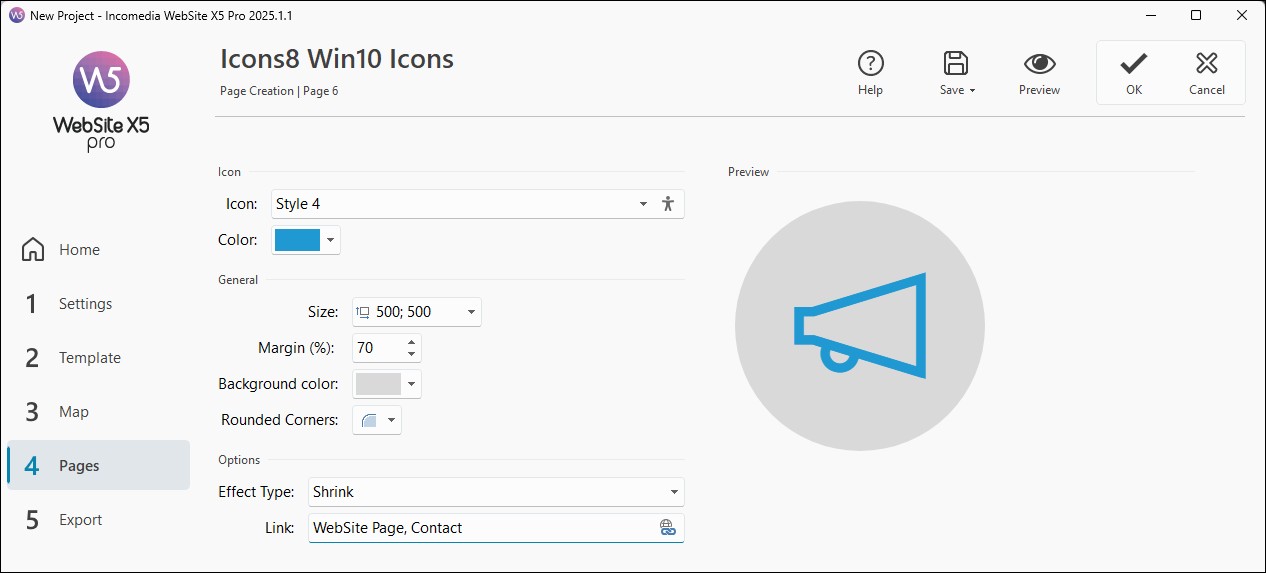Click the 'Page Creation | Page 6' breadcrumb text
The height and width of the screenshot is (573, 1266).
tap(279, 91)
